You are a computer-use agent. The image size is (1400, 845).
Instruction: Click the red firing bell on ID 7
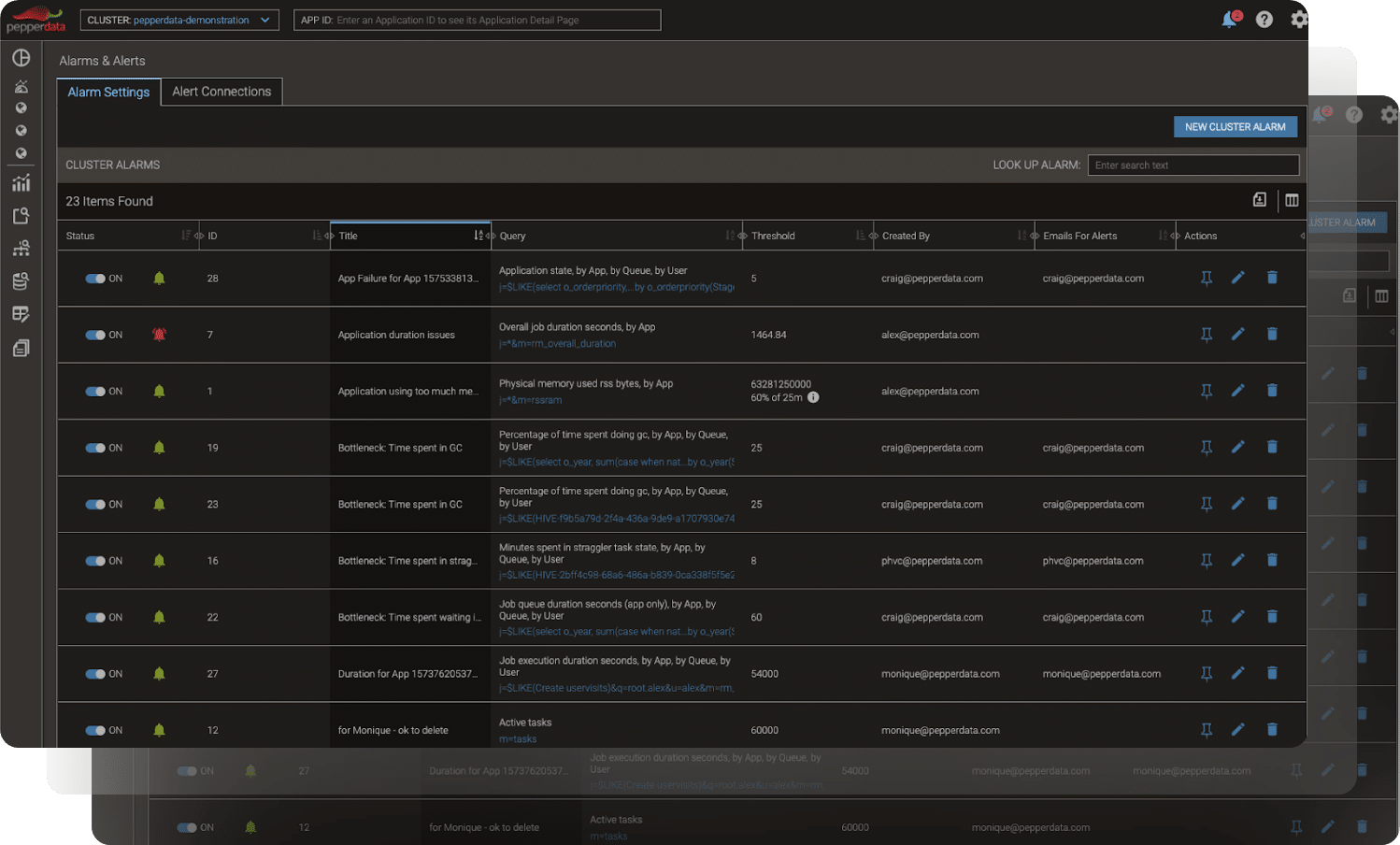[x=159, y=335]
